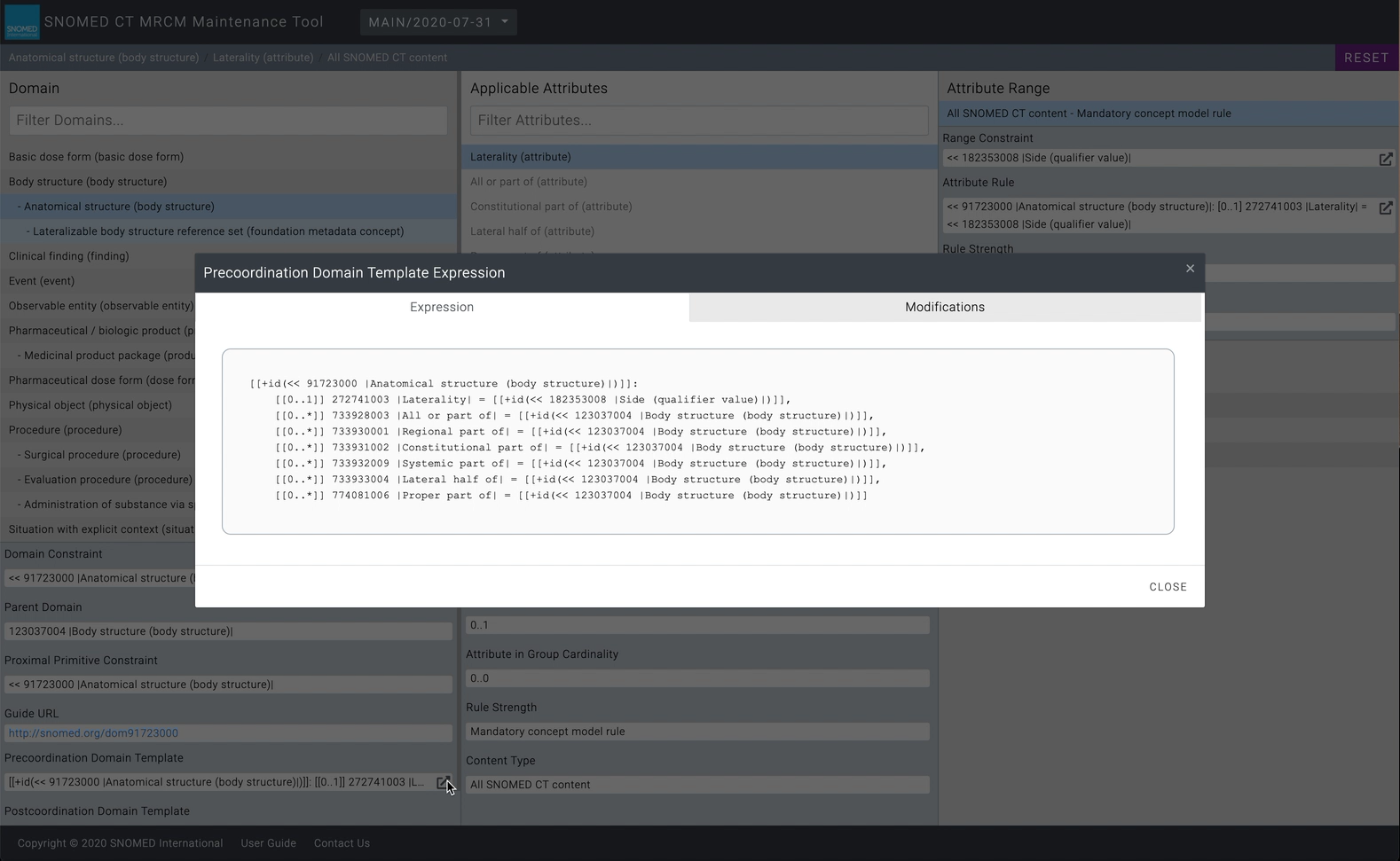1400x861 pixels.
Task: Select Body structure (body structure) domain
Action: (x=229, y=182)
